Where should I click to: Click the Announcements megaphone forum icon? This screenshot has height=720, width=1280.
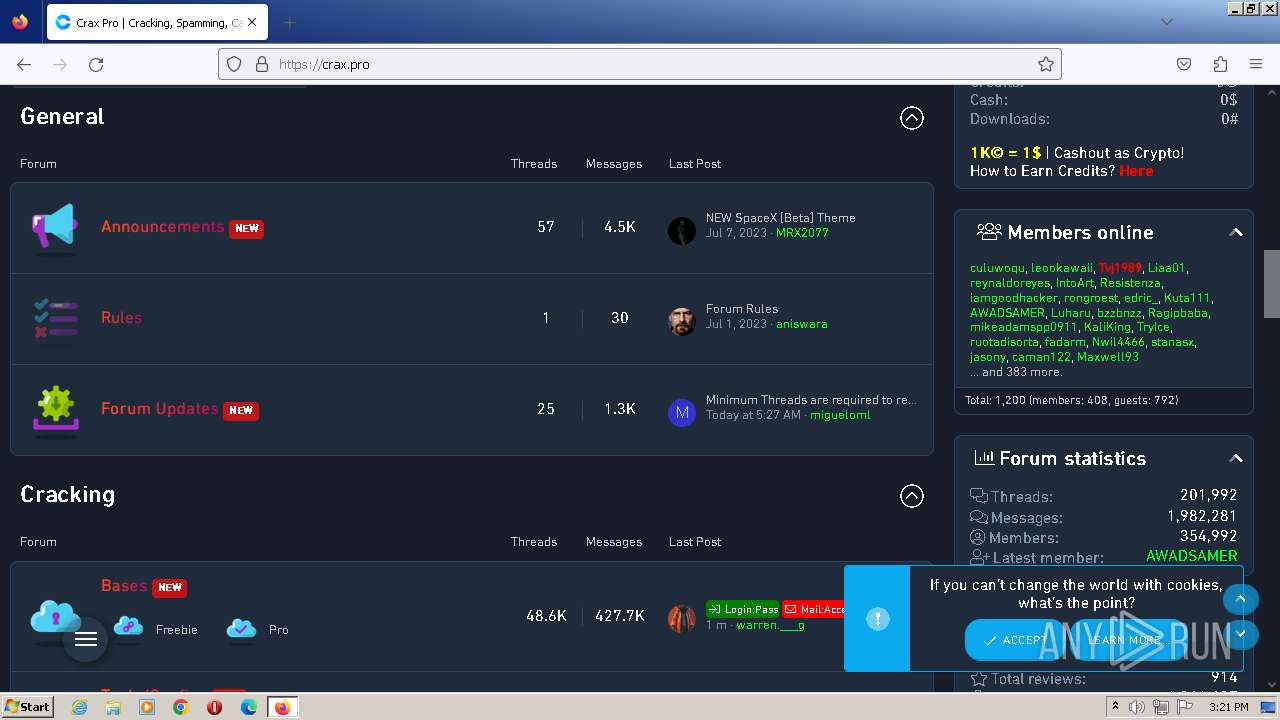55,228
